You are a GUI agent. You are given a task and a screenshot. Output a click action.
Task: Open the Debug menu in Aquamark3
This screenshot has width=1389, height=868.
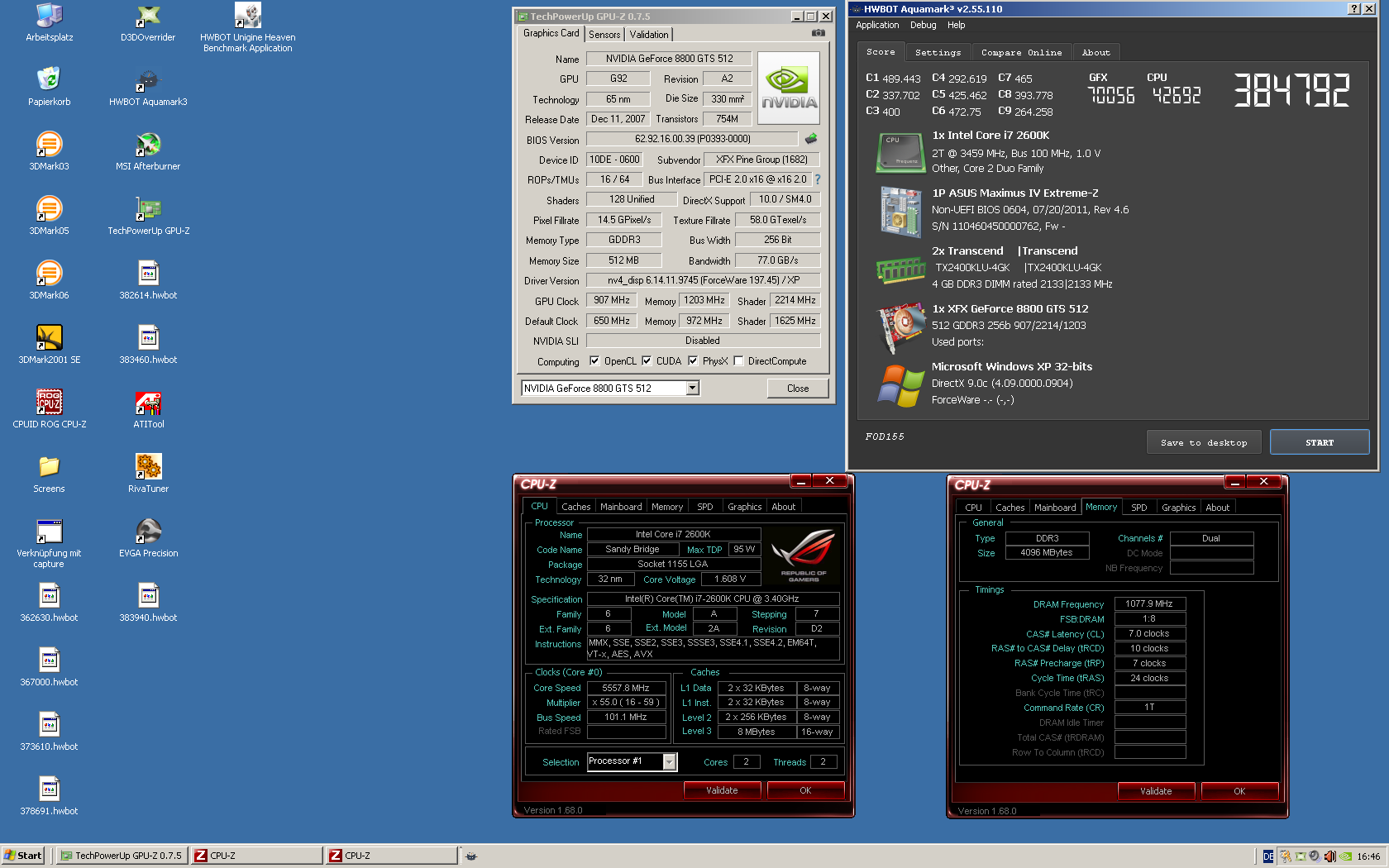923,25
